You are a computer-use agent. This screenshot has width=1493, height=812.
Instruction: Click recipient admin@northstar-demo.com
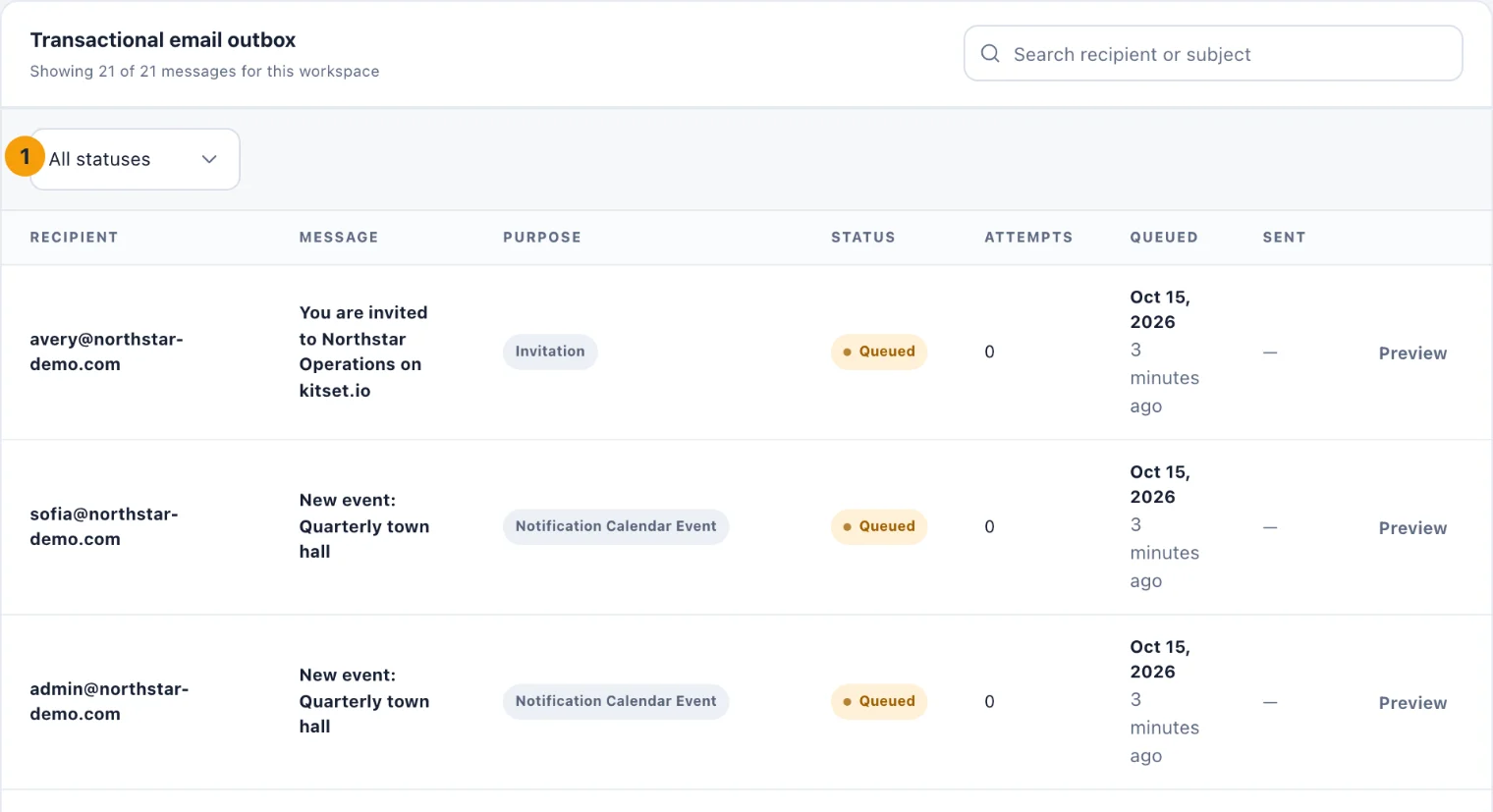pyautogui.click(x=109, y=701)
